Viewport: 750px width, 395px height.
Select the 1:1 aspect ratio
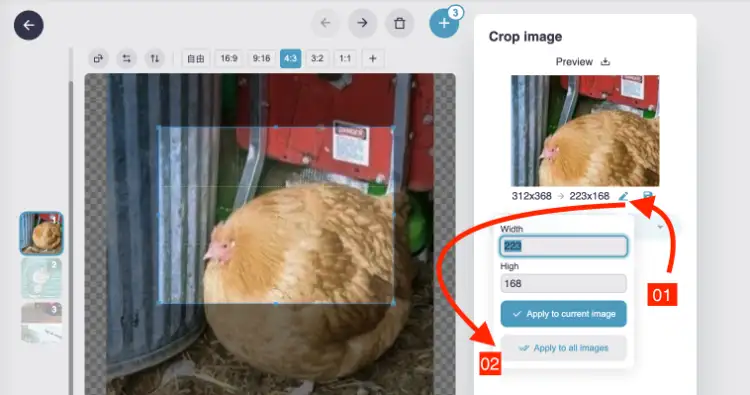coord(345,58)
